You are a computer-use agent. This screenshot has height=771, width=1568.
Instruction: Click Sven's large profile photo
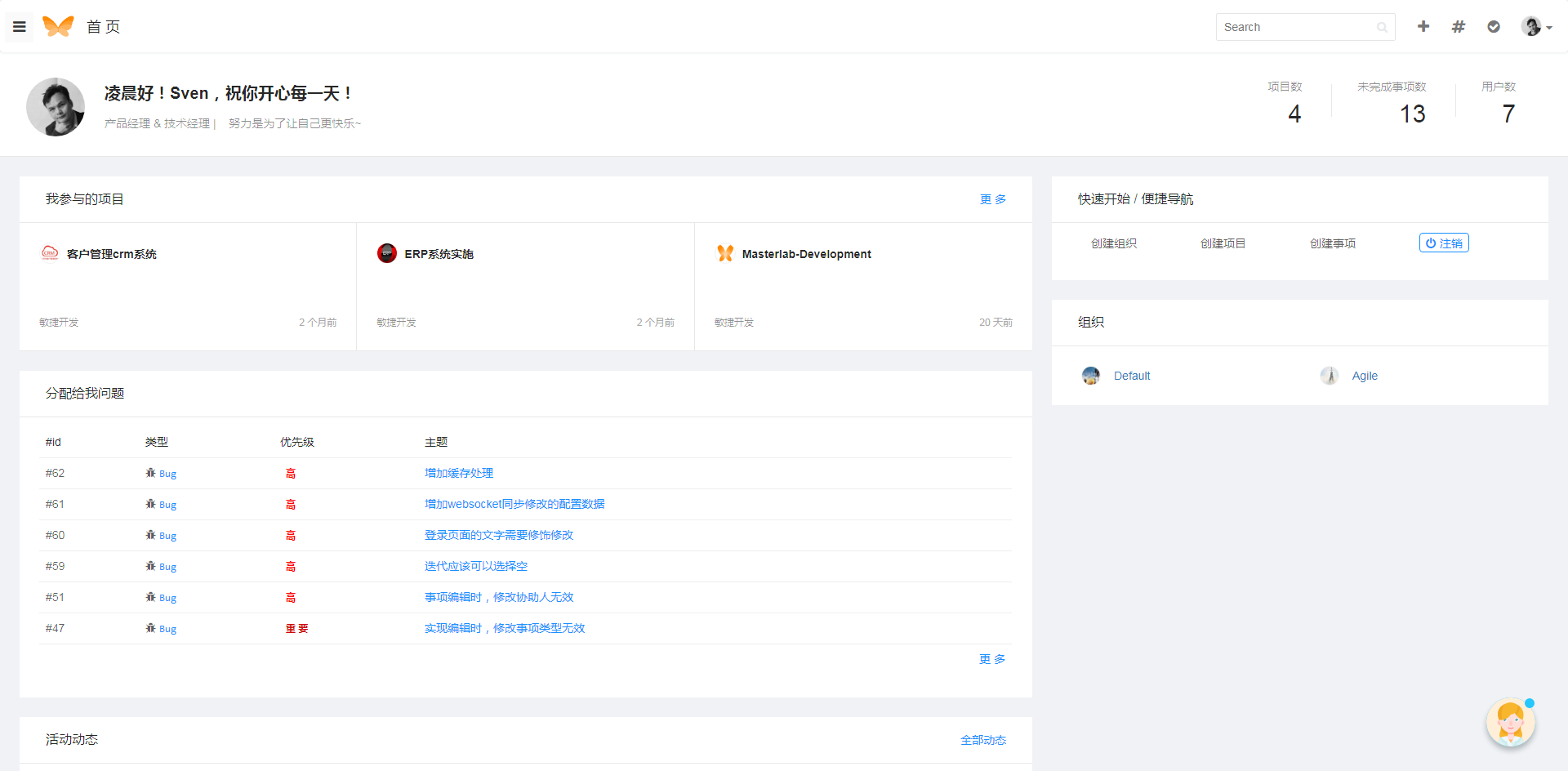coord(56,107)
